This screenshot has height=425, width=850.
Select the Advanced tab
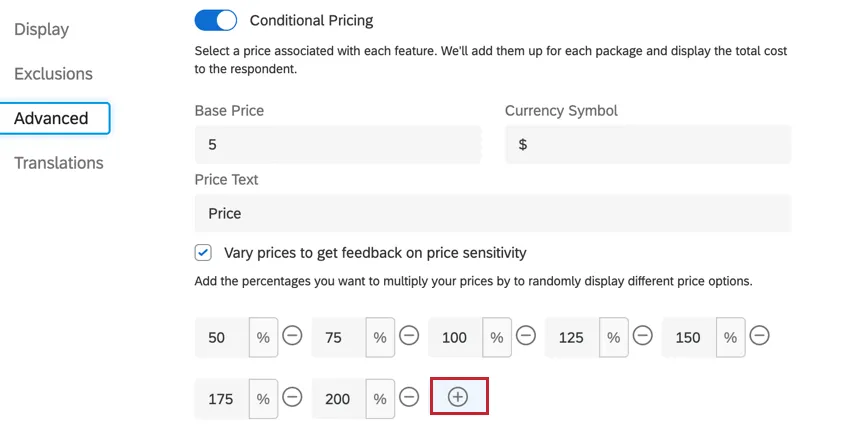click(52, 118)
